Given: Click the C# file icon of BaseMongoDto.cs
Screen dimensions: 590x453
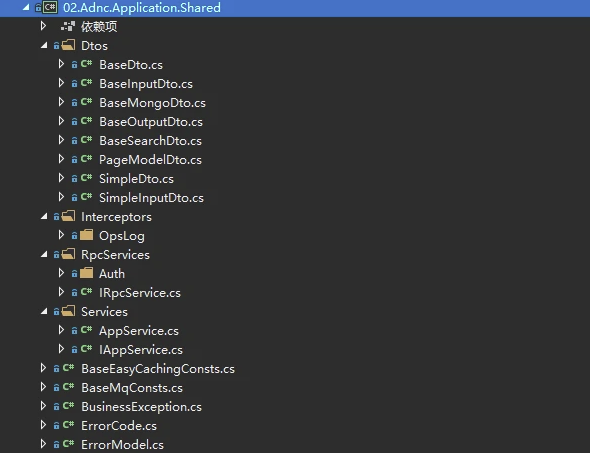Looking at the screenshot, I should tap(87, 102).
